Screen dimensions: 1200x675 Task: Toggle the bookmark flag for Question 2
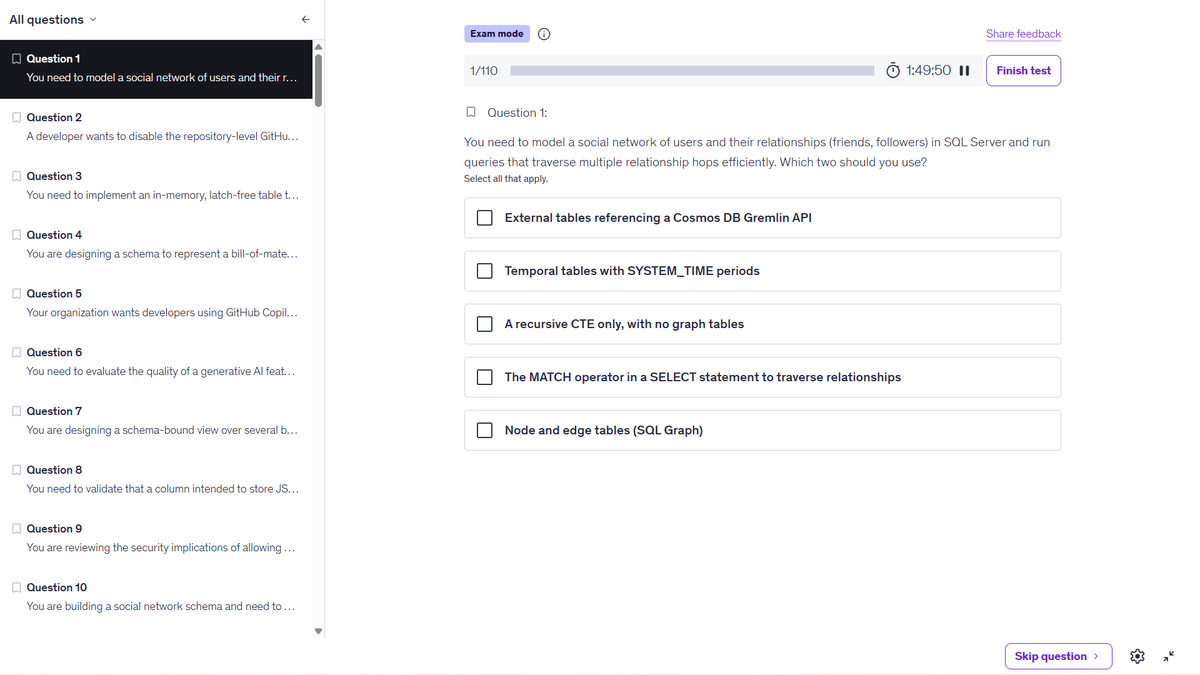[x=16, y=117]
